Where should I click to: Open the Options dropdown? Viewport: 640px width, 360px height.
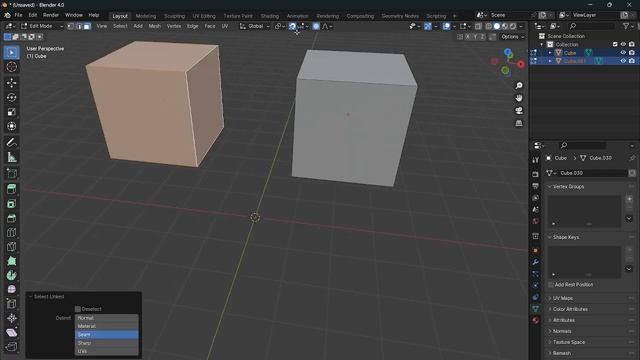pos(513,37)
